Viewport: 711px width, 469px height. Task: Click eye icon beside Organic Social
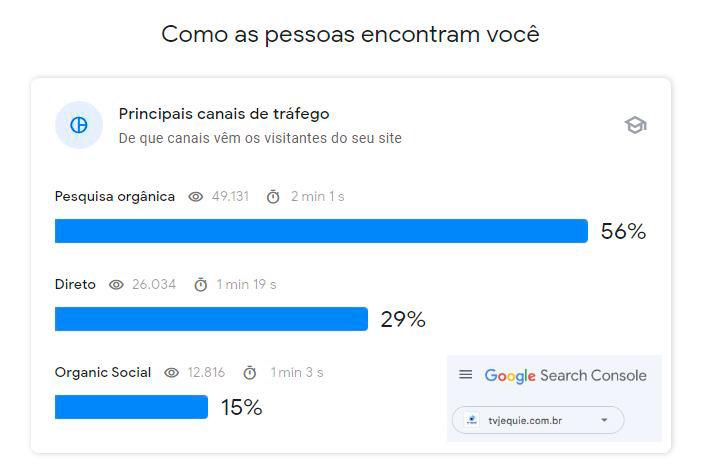click(171, 373)
